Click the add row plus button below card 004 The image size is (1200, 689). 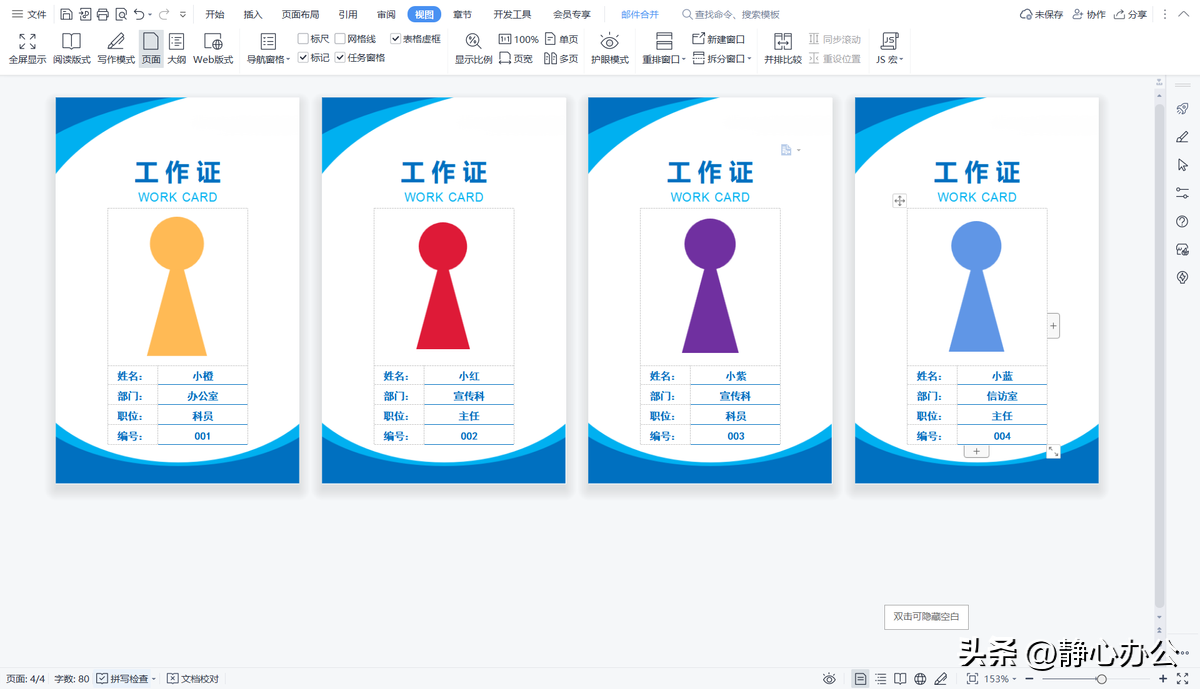[x=977, y=452]
